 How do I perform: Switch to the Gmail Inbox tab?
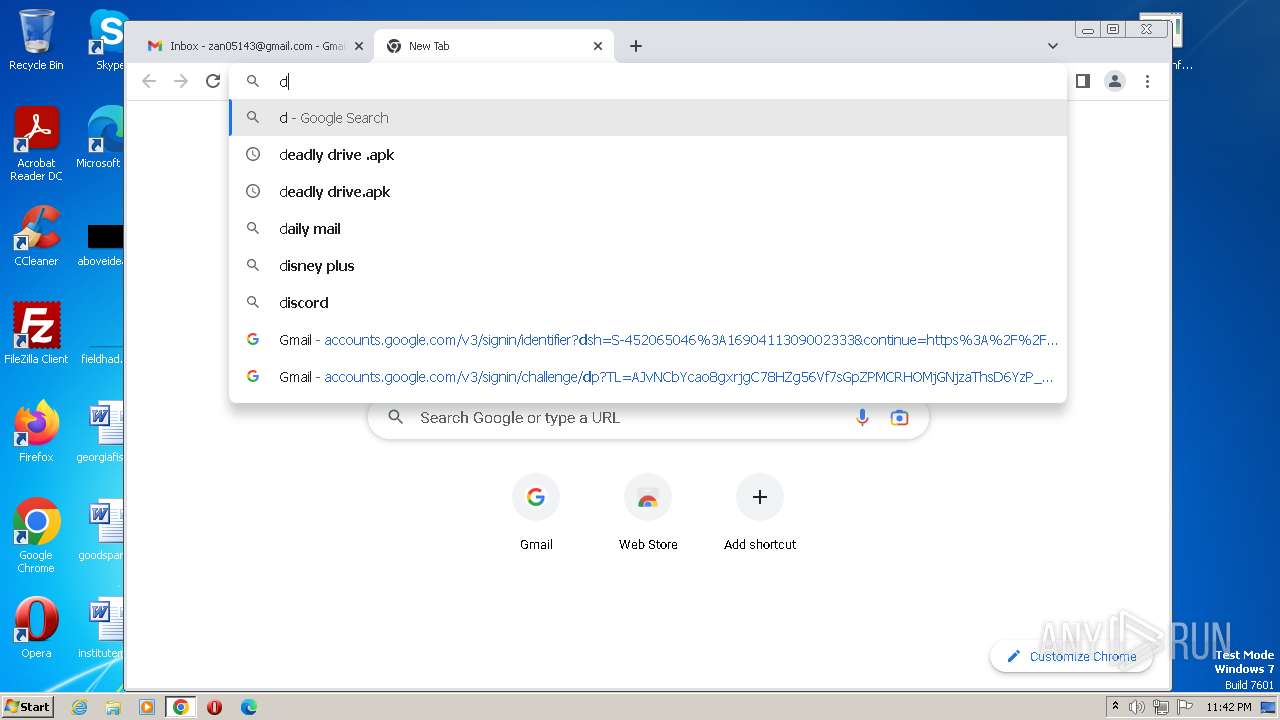253,46
